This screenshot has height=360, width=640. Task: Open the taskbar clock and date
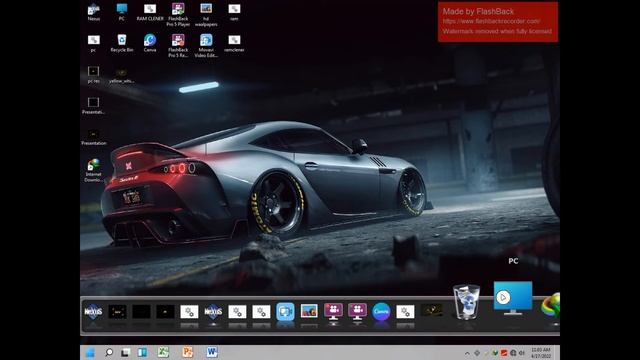[x=541, y=353]
